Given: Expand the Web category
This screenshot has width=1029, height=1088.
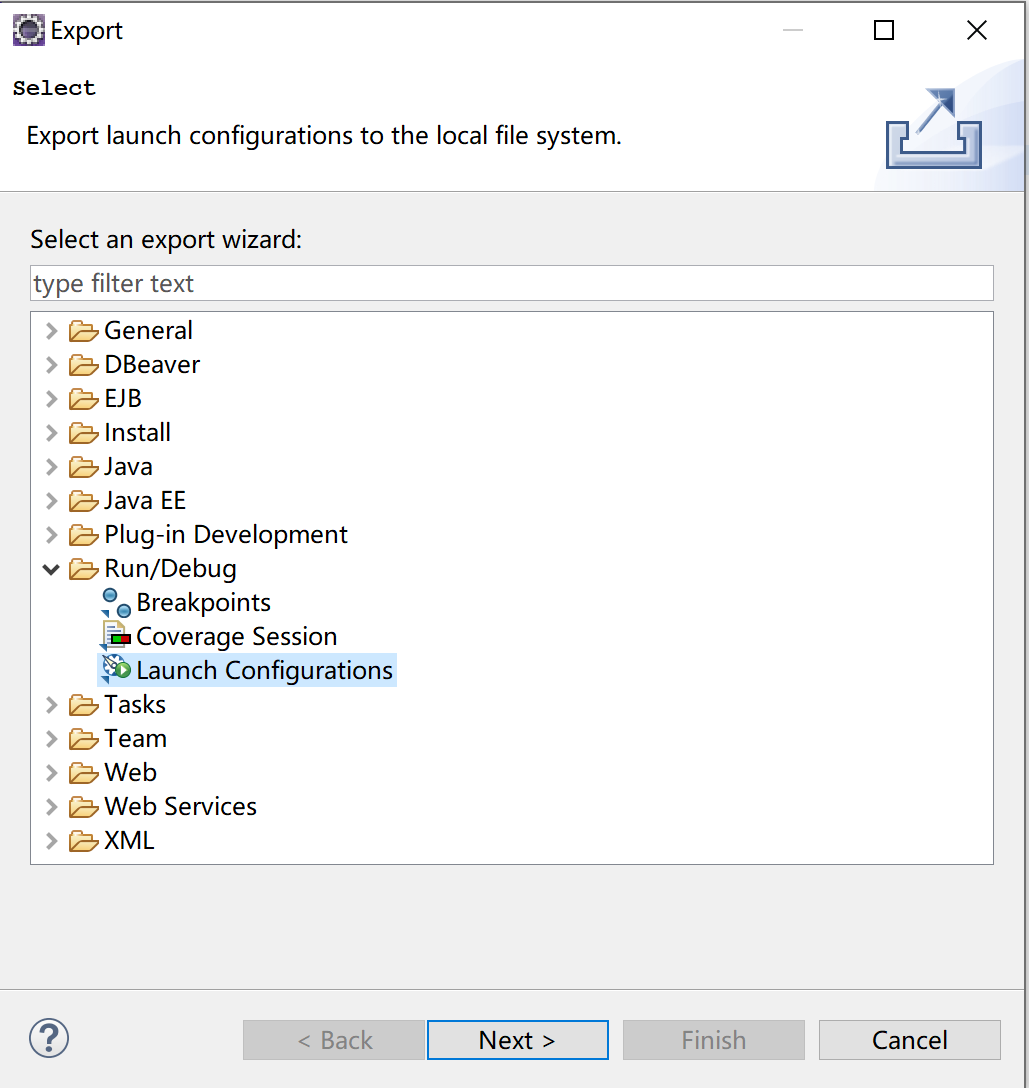Looking at the screenshot, I should coord(51,773).
